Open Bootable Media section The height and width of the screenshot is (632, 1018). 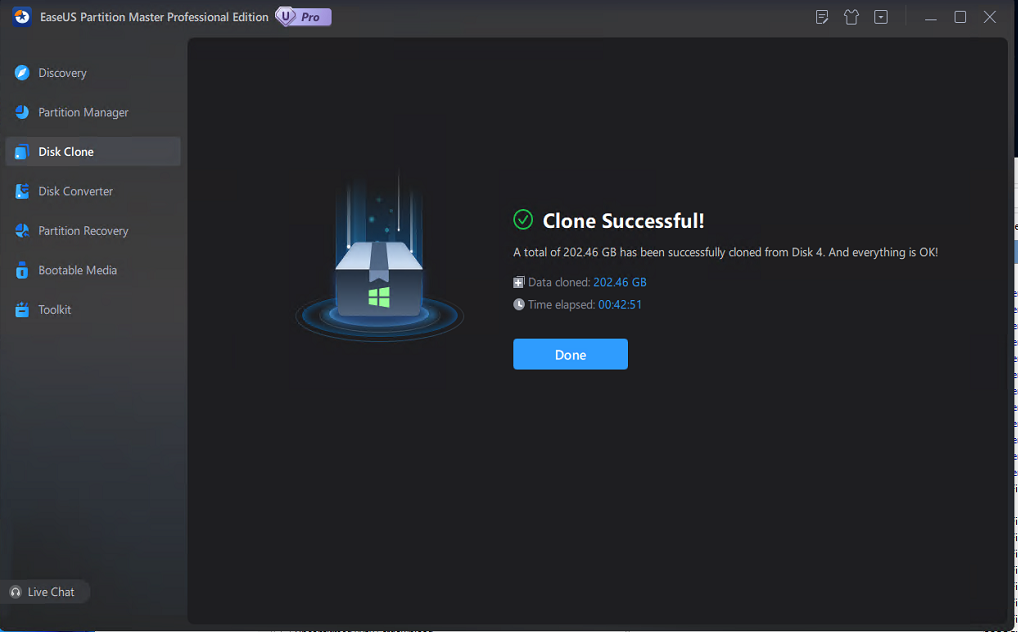pyautogui.click(x=93, y=270)
